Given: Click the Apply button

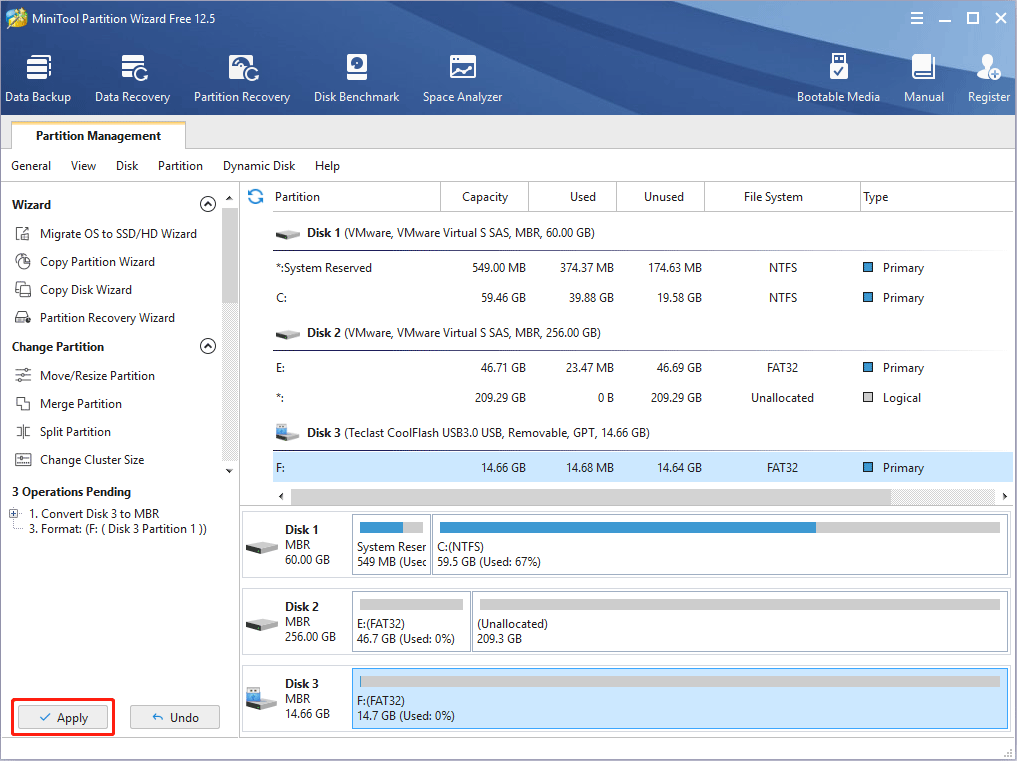Looking at the screenshot, I should pos(63,718).
